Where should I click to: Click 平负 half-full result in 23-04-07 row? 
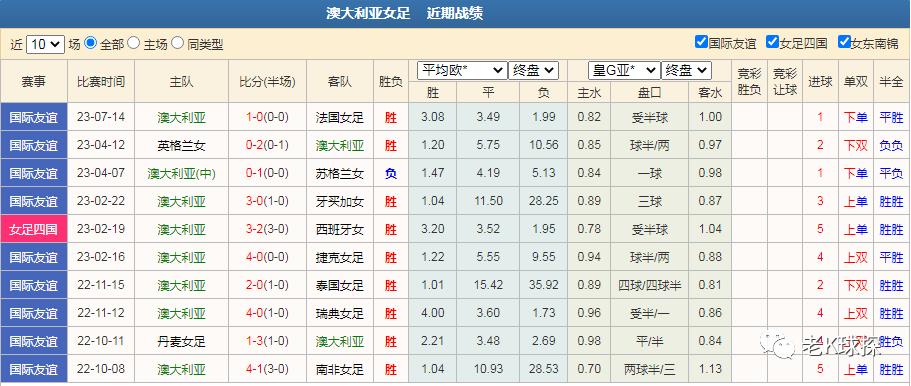coord(891,173)
